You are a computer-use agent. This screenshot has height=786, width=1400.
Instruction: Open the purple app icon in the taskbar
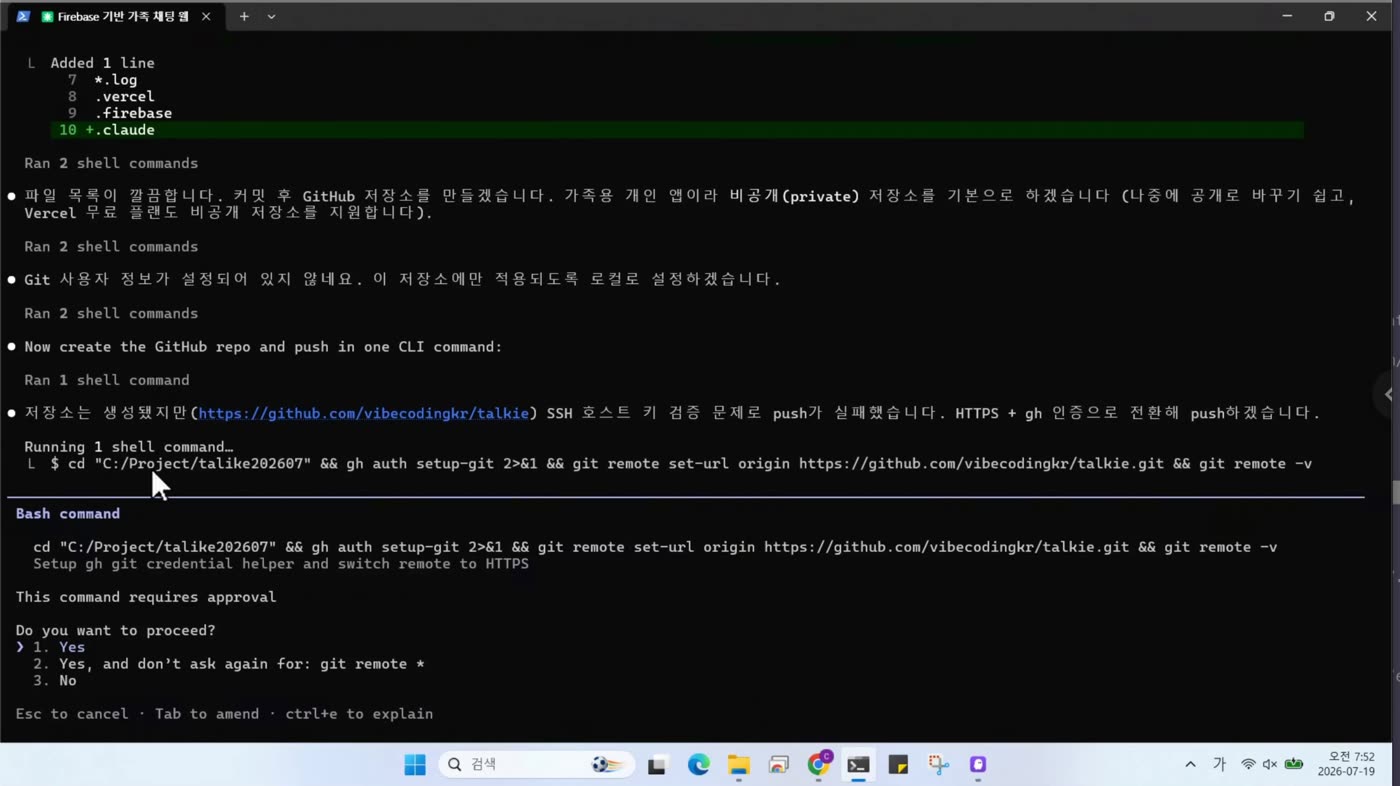click(x=978, y=765)
